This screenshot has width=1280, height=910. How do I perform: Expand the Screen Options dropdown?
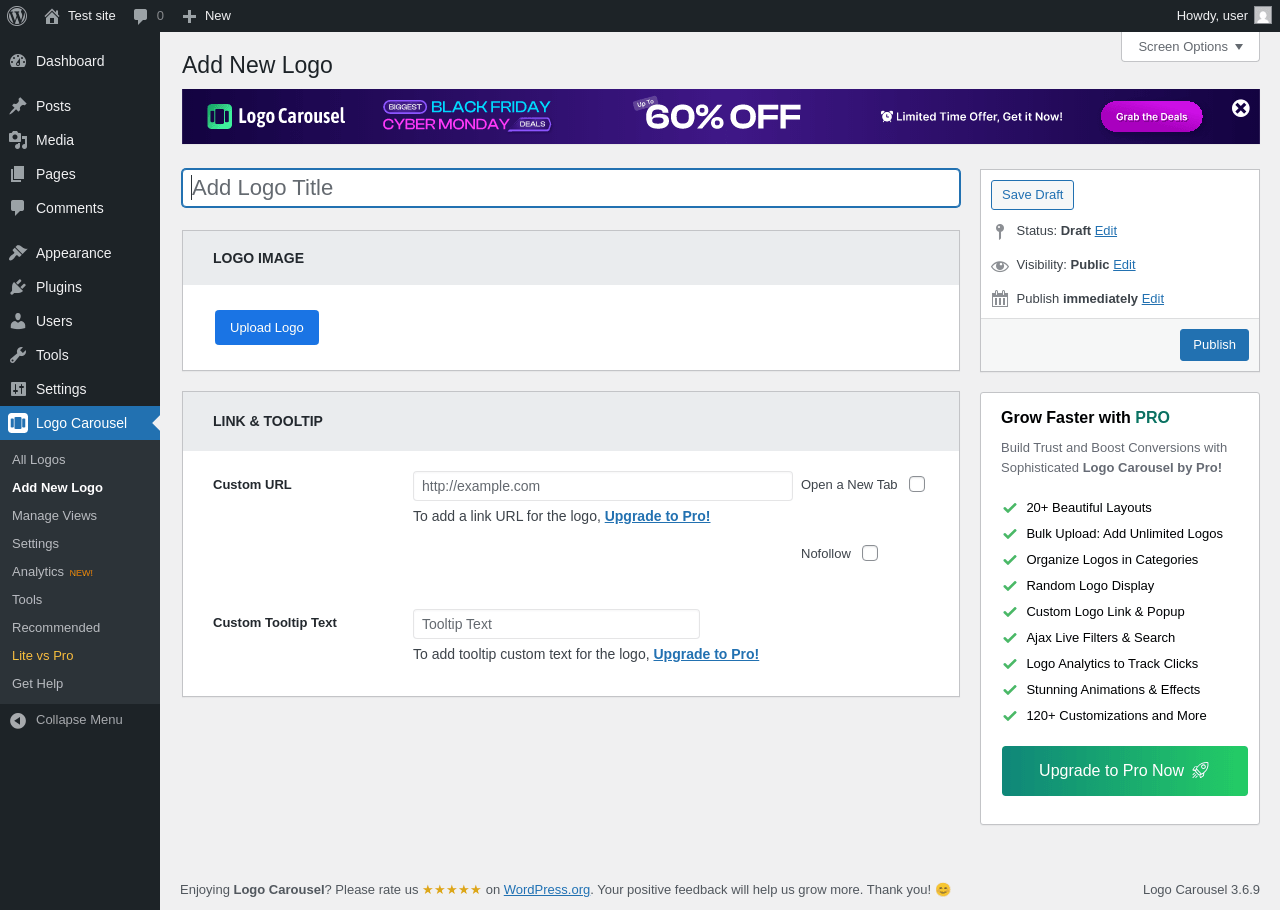[x=1190, y=46]
